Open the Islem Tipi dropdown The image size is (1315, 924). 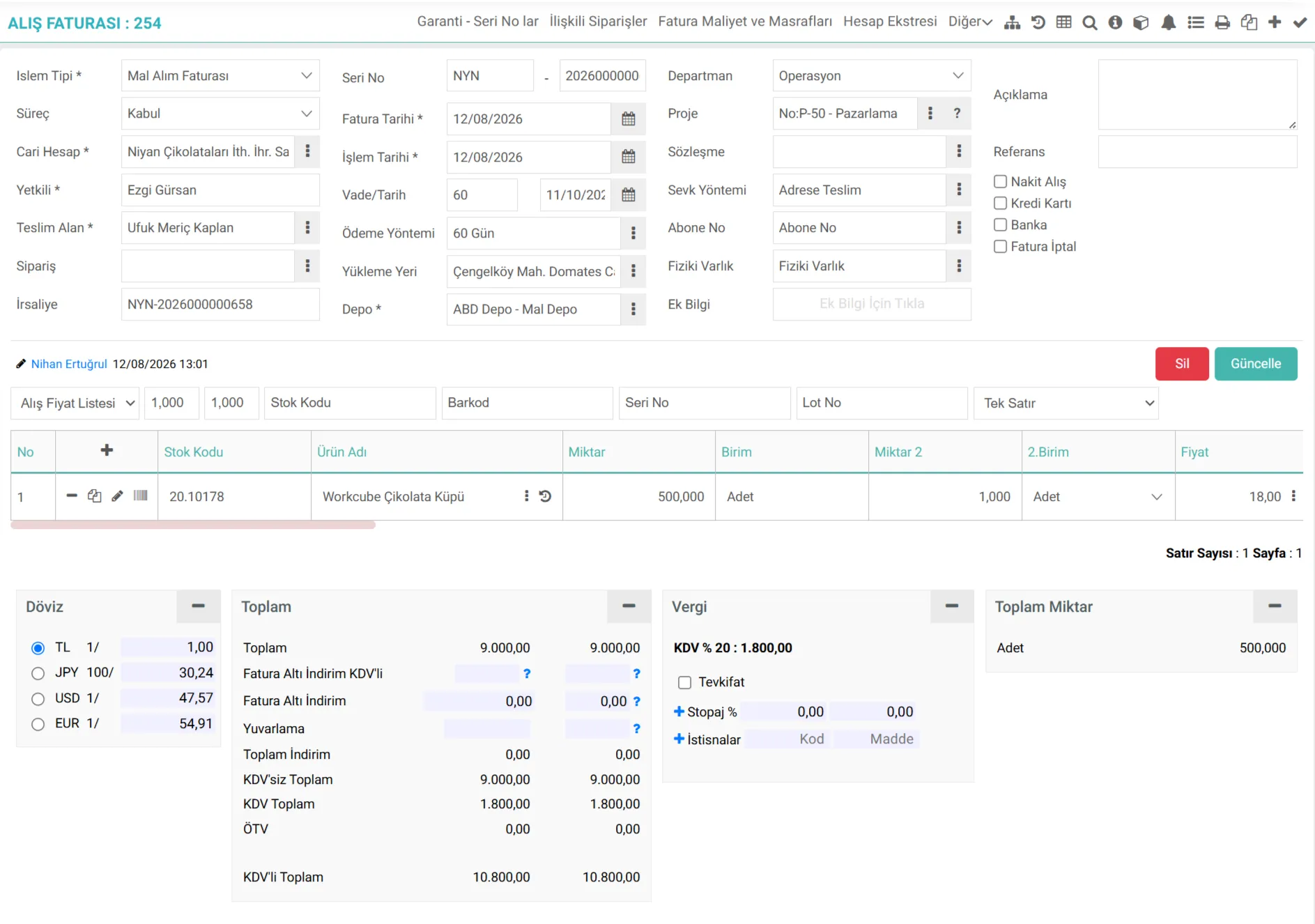pos(220,75)
